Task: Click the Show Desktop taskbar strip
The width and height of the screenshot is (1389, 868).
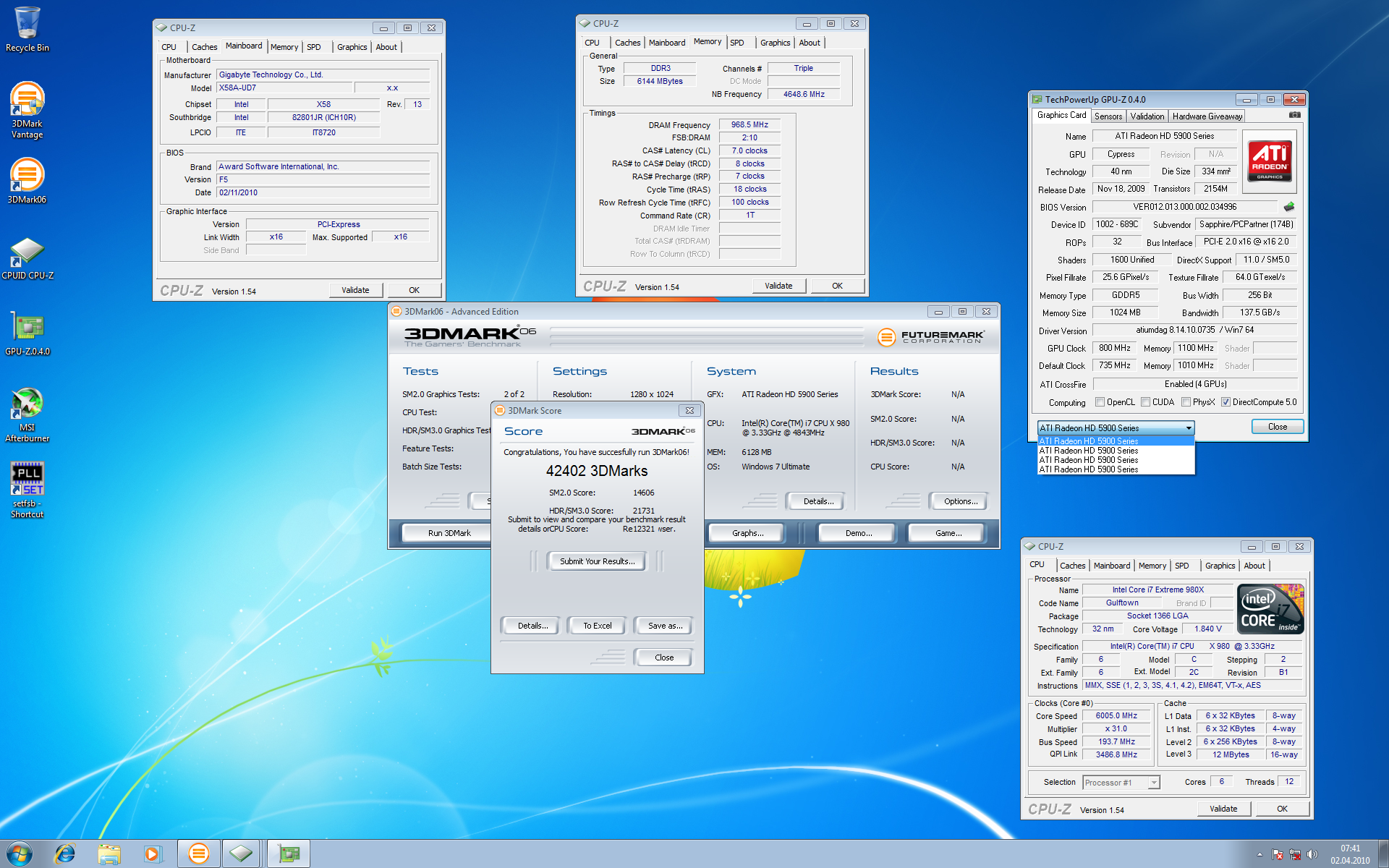Action: pos(1383,854)
